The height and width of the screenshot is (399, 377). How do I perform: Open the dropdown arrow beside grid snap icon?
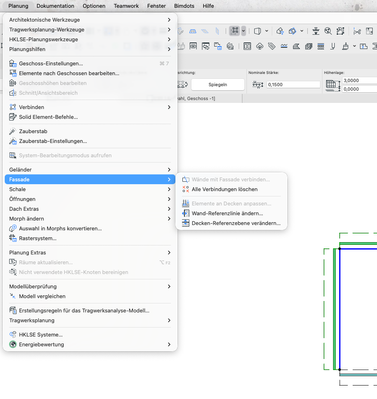(x=243, y=31)
